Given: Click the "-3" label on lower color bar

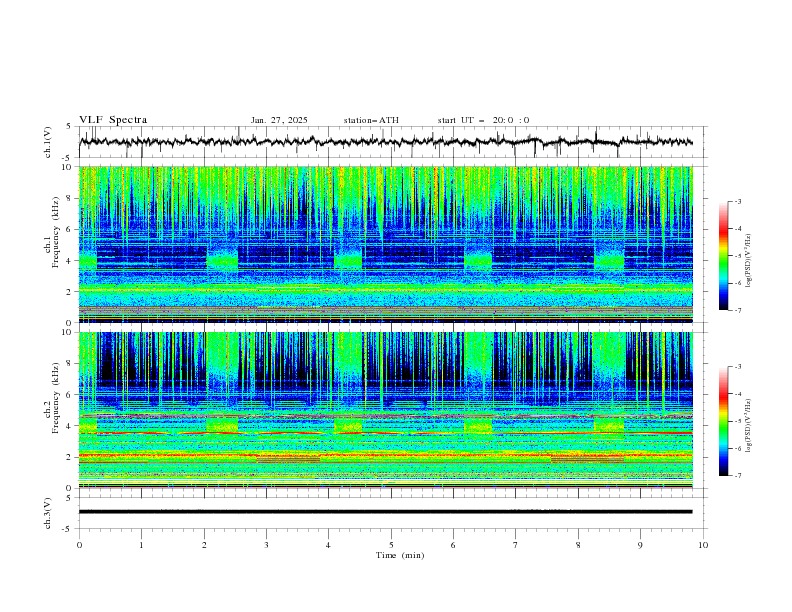Looking at the screenshot, I should 738,367.
